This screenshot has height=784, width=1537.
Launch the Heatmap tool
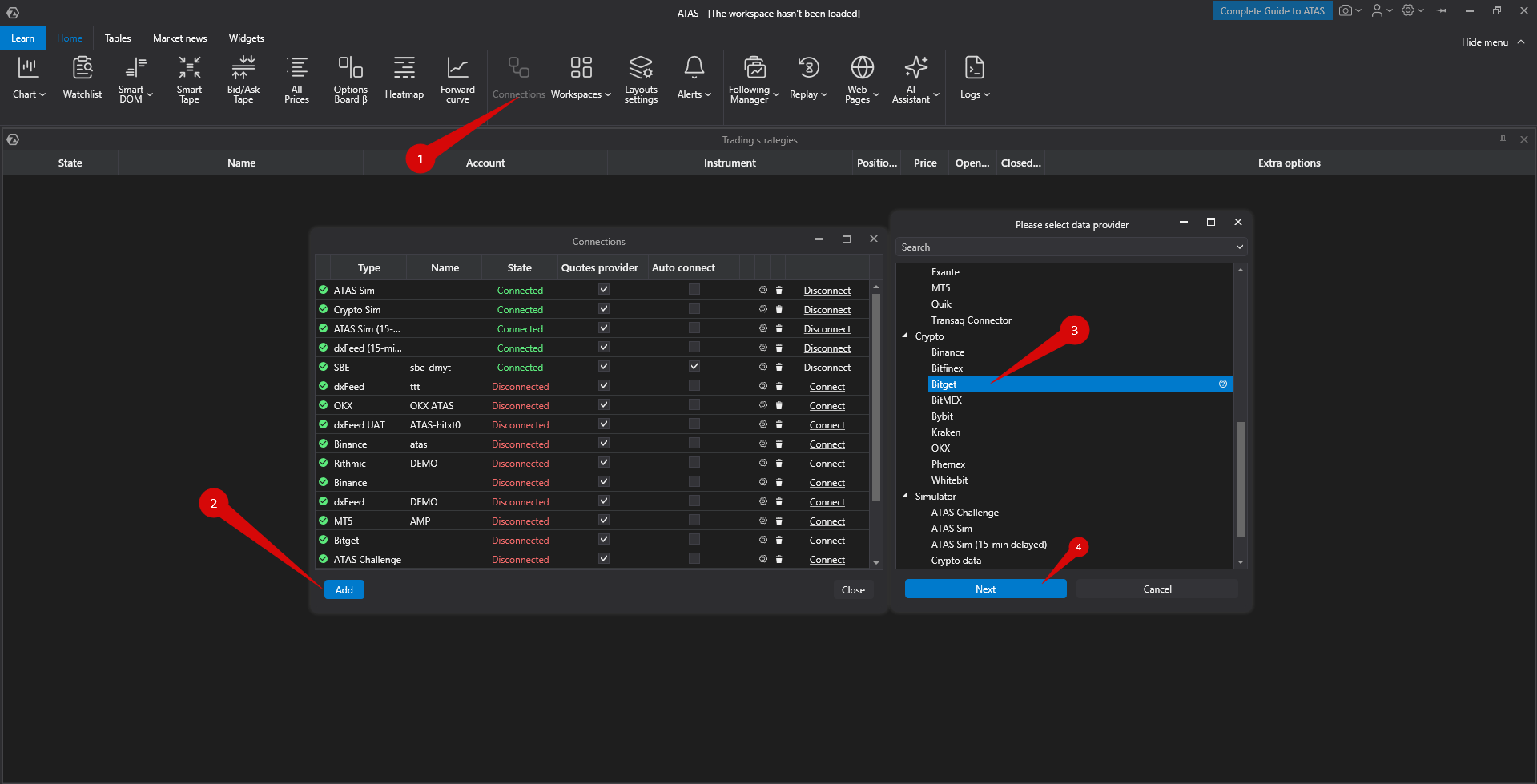click(404, 78)
